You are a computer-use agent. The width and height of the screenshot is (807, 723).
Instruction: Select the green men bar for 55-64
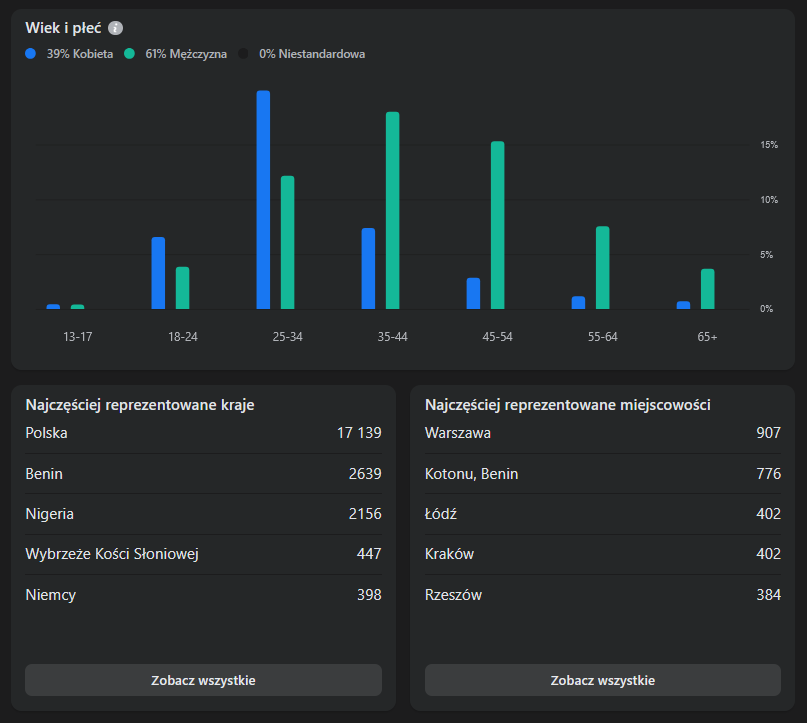[602, 268]
